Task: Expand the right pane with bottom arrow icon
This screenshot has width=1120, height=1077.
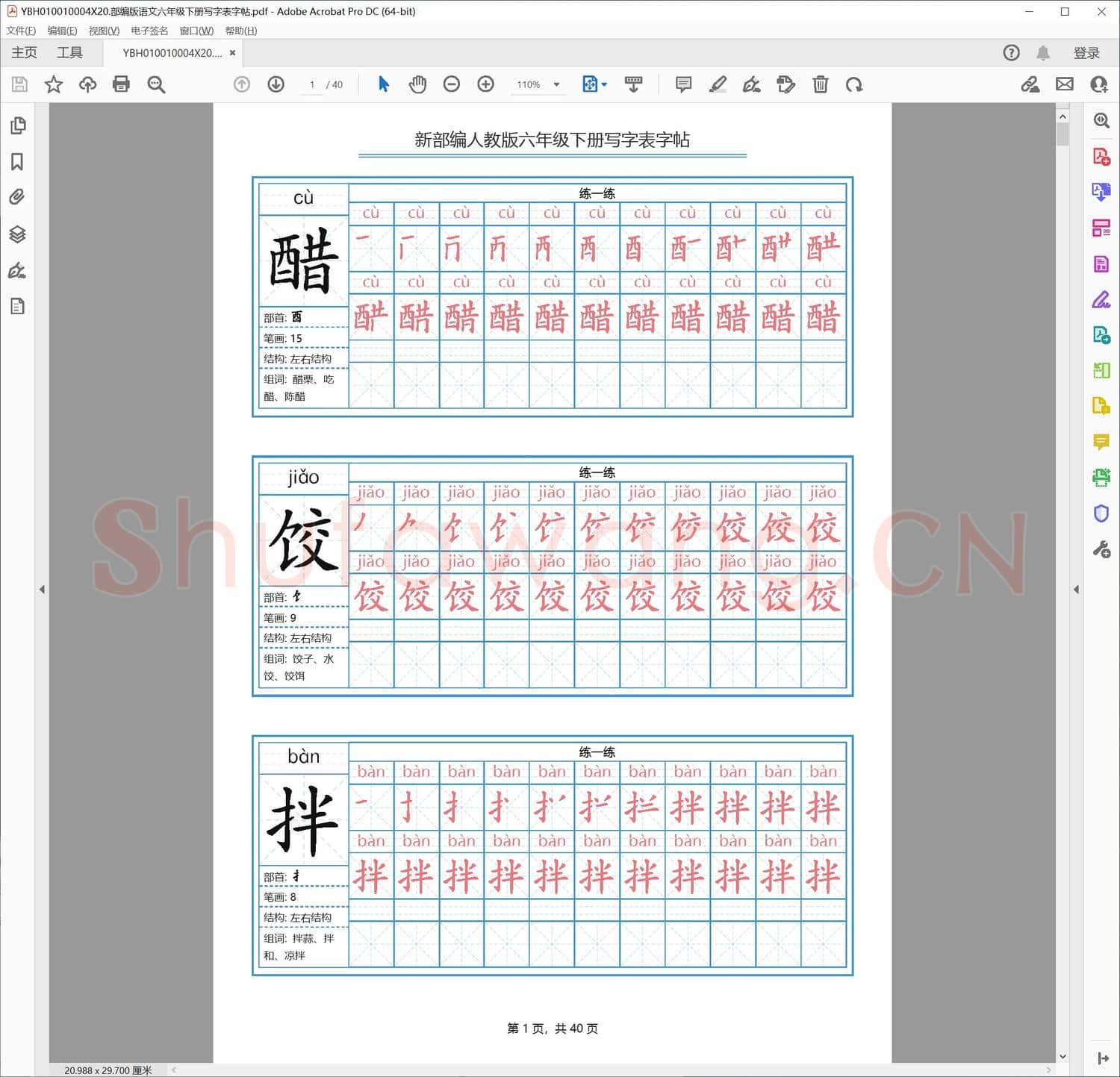Action: click(1103, 1058)
